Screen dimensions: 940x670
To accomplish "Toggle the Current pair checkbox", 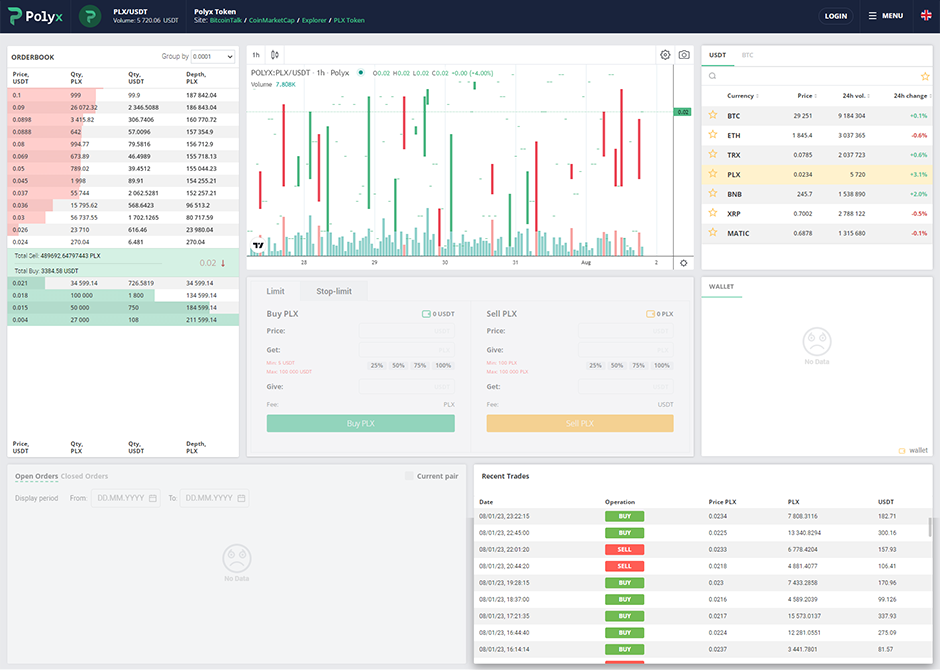I will pos(409,476).
